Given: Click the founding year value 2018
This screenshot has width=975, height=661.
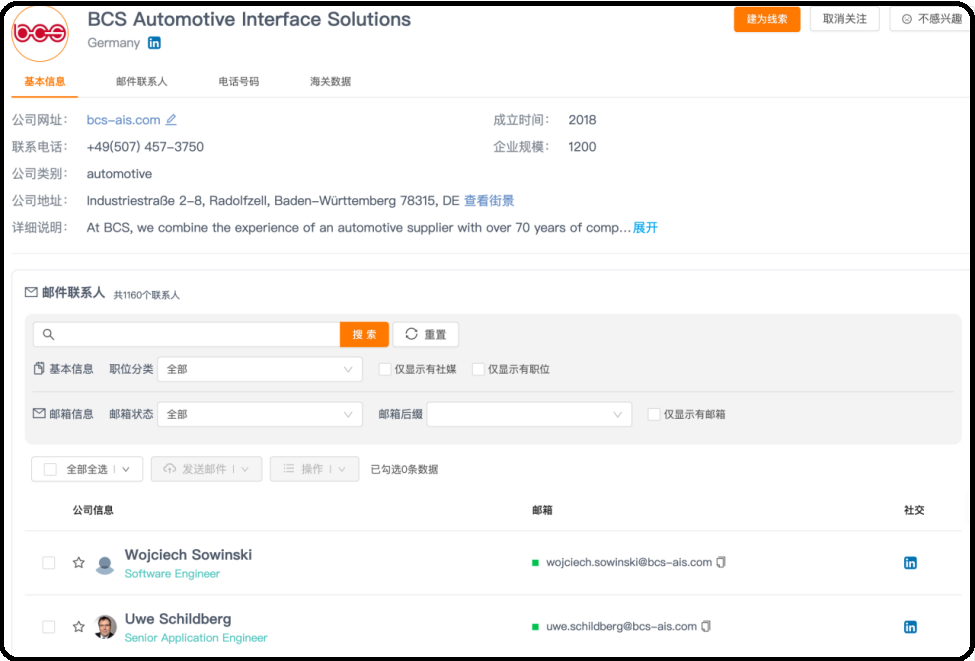Looking at the screenshot, I should pyautogui.click(x=583, y=120).
